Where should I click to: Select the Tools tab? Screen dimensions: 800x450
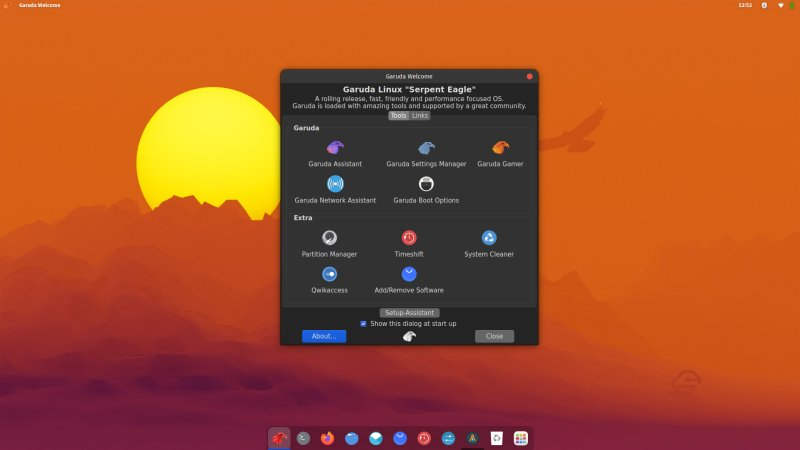[398, 116]
